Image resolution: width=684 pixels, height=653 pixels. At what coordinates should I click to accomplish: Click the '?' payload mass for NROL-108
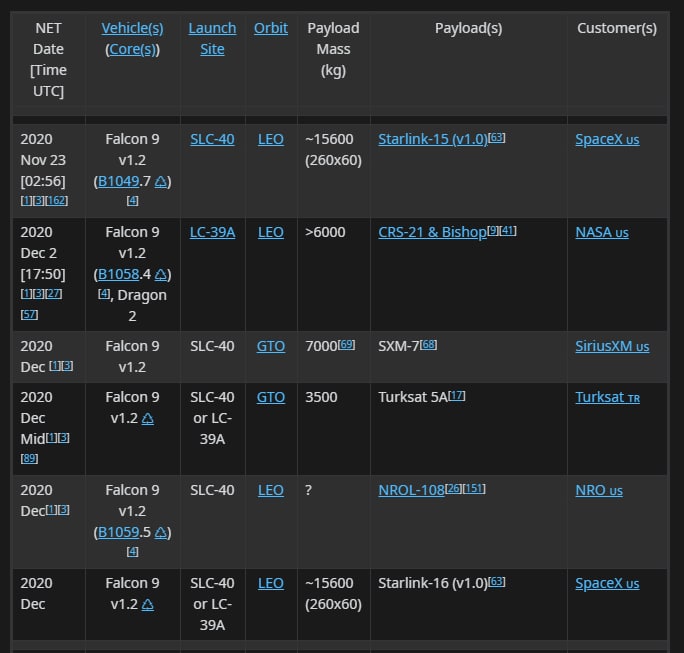tap(308, 490)
